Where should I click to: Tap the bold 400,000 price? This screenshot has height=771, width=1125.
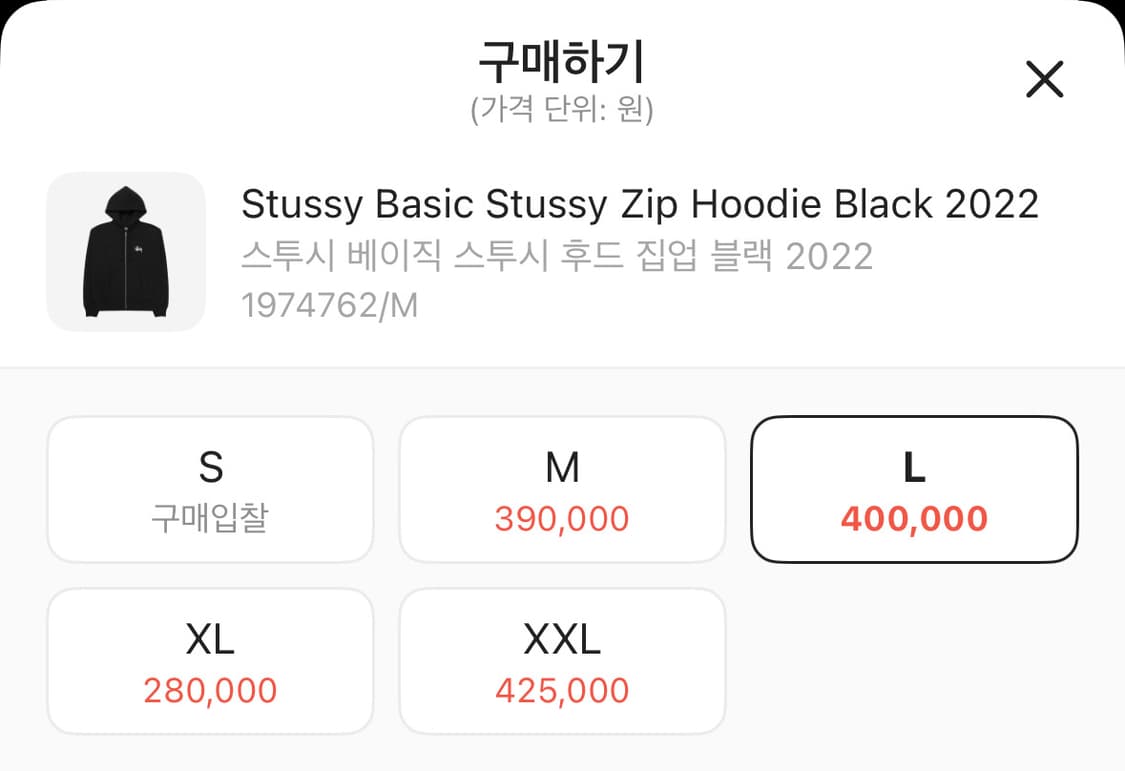(914, 519)
